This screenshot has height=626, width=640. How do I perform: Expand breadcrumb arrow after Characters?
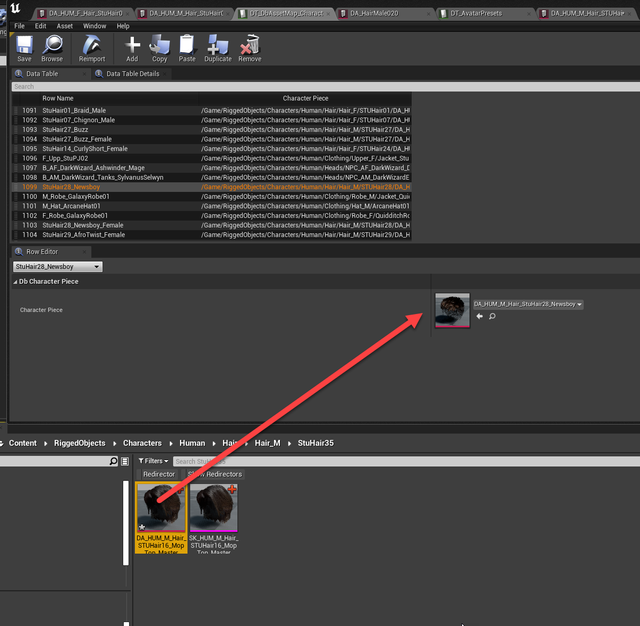tap(171, 443)
